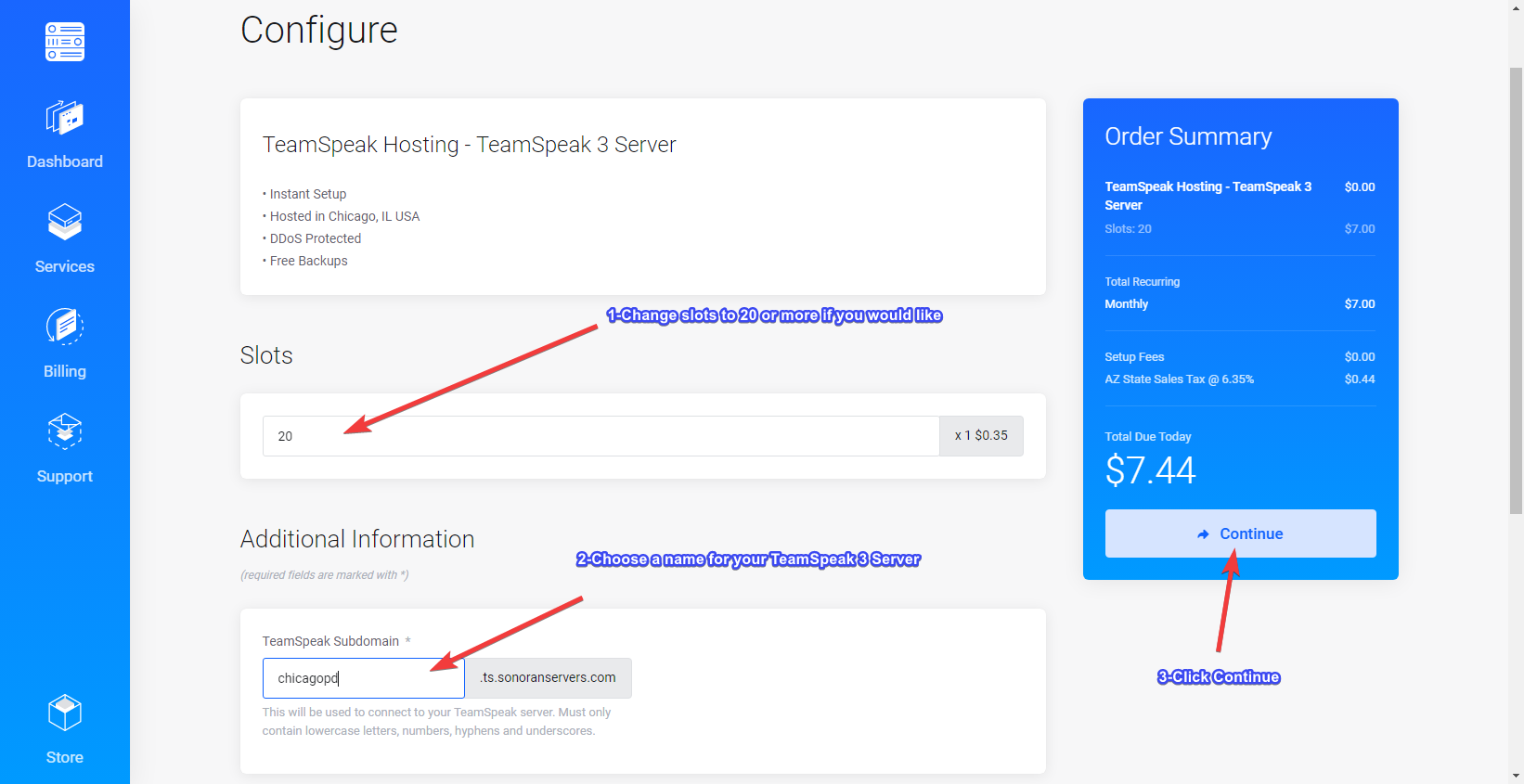This screenshot has height=784, width=1524.
Task: Click the page vertical scrollbar thumb
Action: [1516, 290]
